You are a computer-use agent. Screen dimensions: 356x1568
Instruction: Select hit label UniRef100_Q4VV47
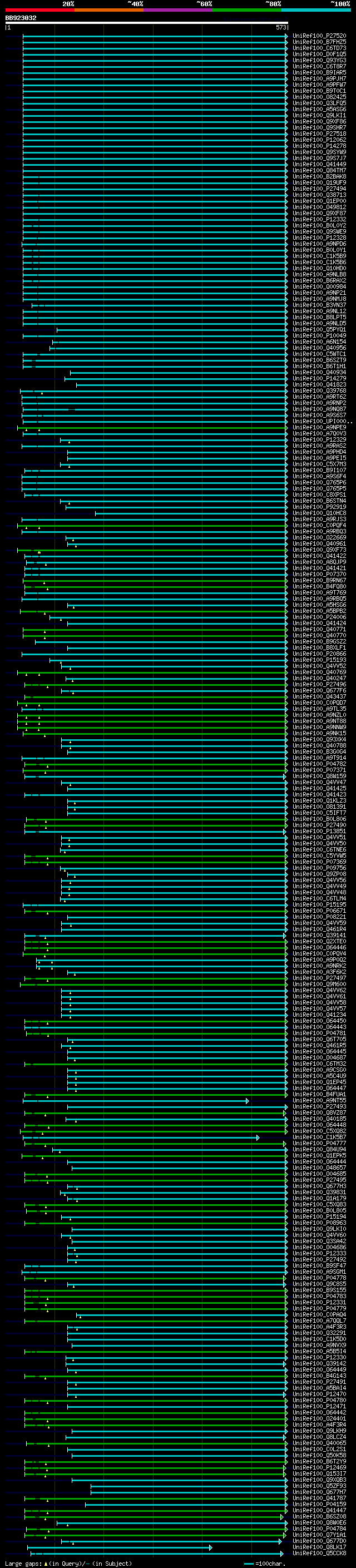tap(319, 782)
